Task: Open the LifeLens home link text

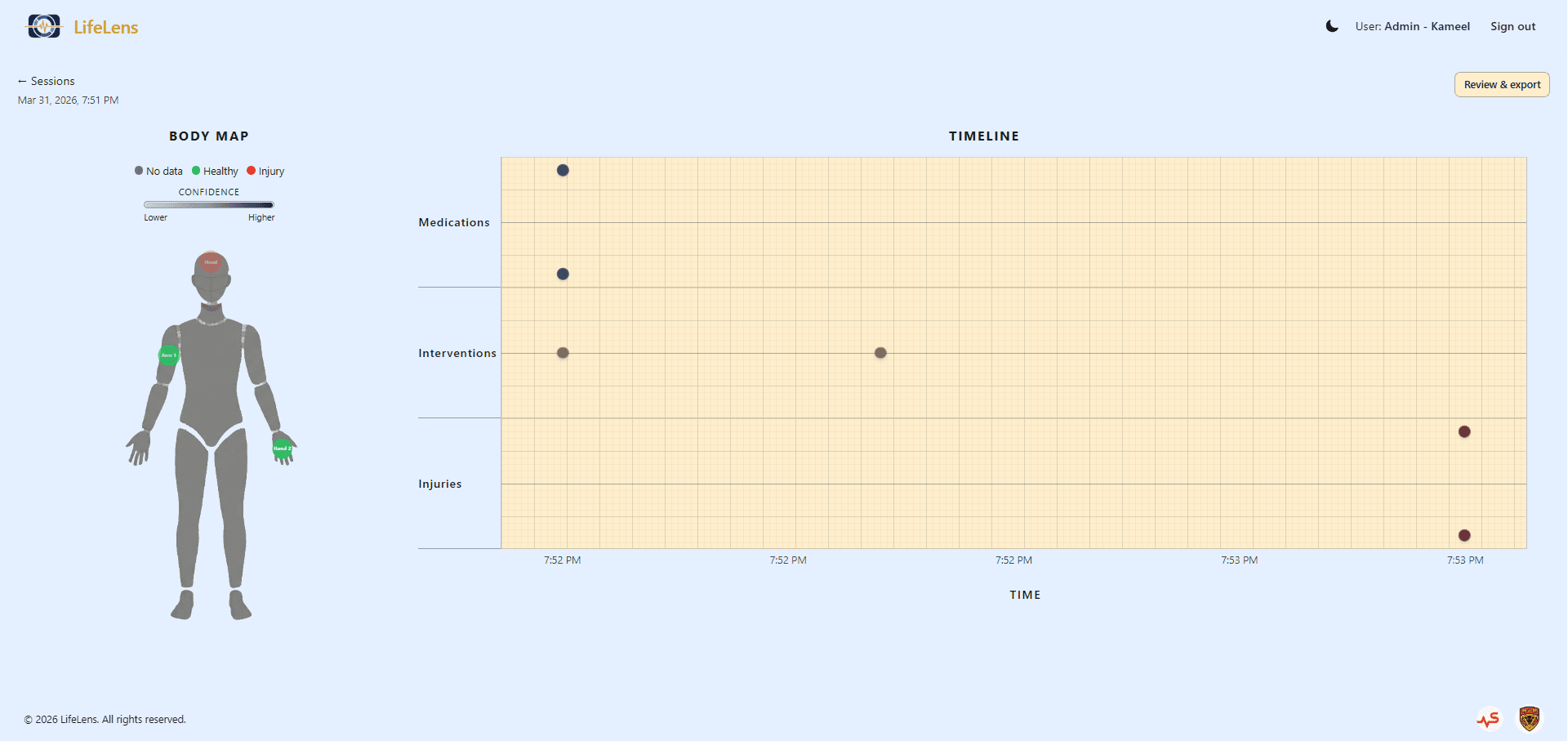Action: point(106,27)
